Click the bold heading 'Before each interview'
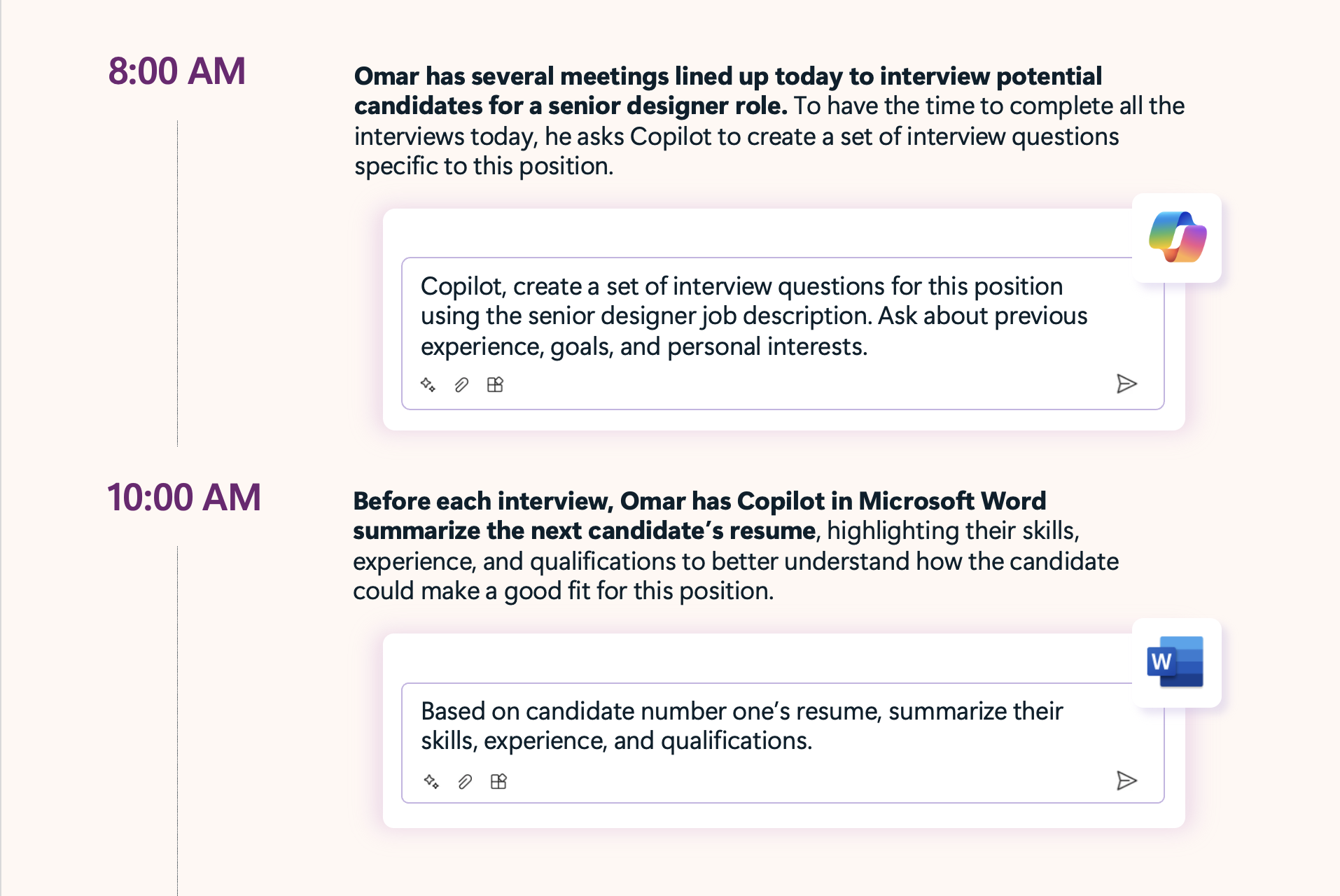Image resolution: width=1340 pixels, height=896 pixels. (699, 502)
